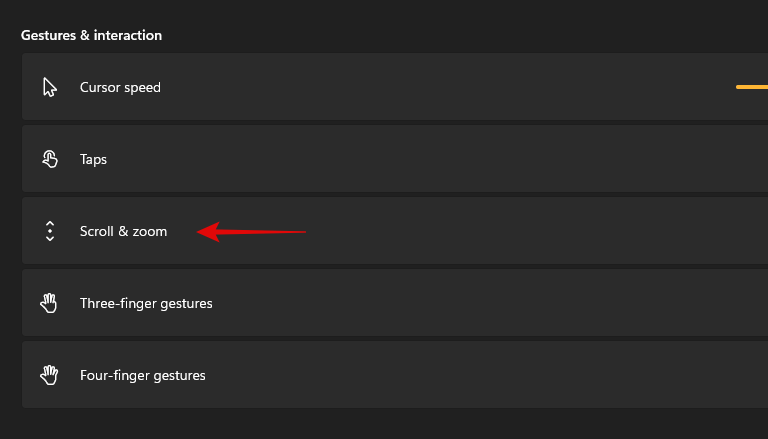
Task: Select the Cursor speed text label
Action: coord(120,87)
